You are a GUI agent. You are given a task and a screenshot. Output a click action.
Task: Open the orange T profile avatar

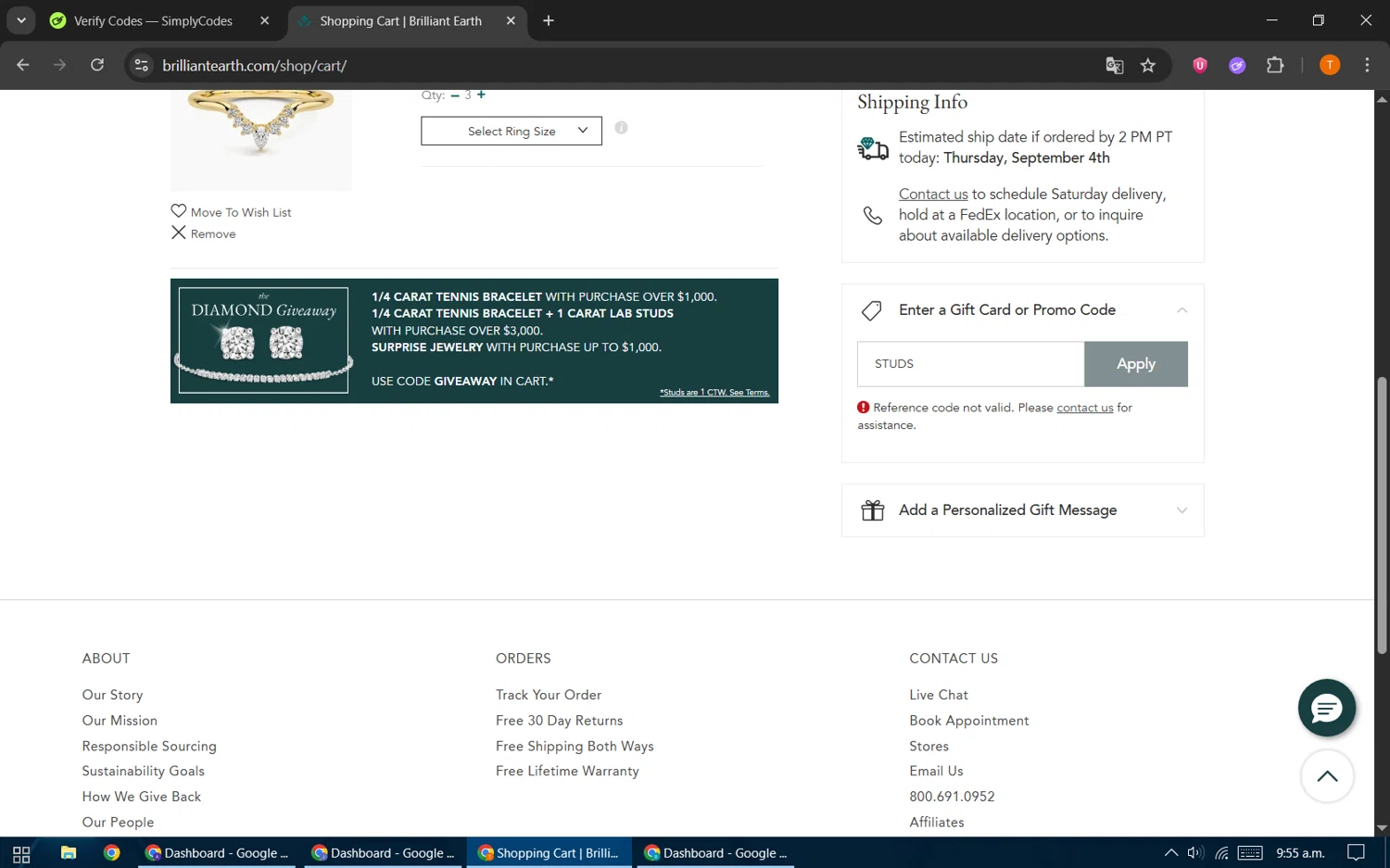(x=1330, y=65)
